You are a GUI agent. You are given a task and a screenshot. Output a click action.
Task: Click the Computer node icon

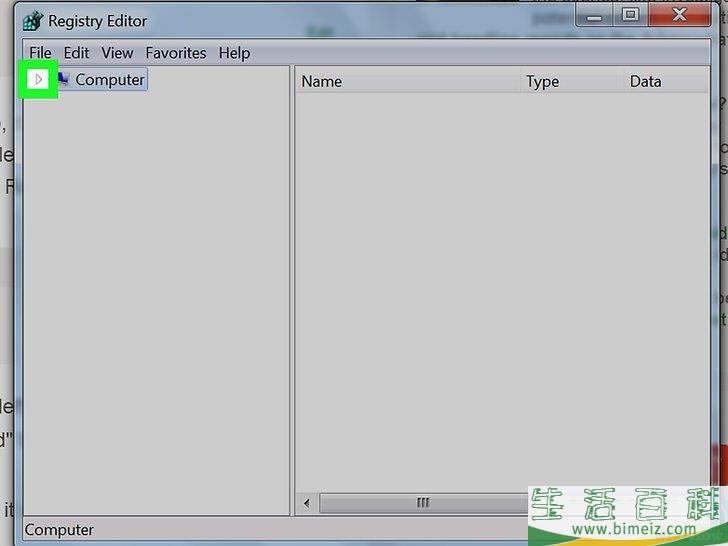pyautogui.click(x=64, y=79)
